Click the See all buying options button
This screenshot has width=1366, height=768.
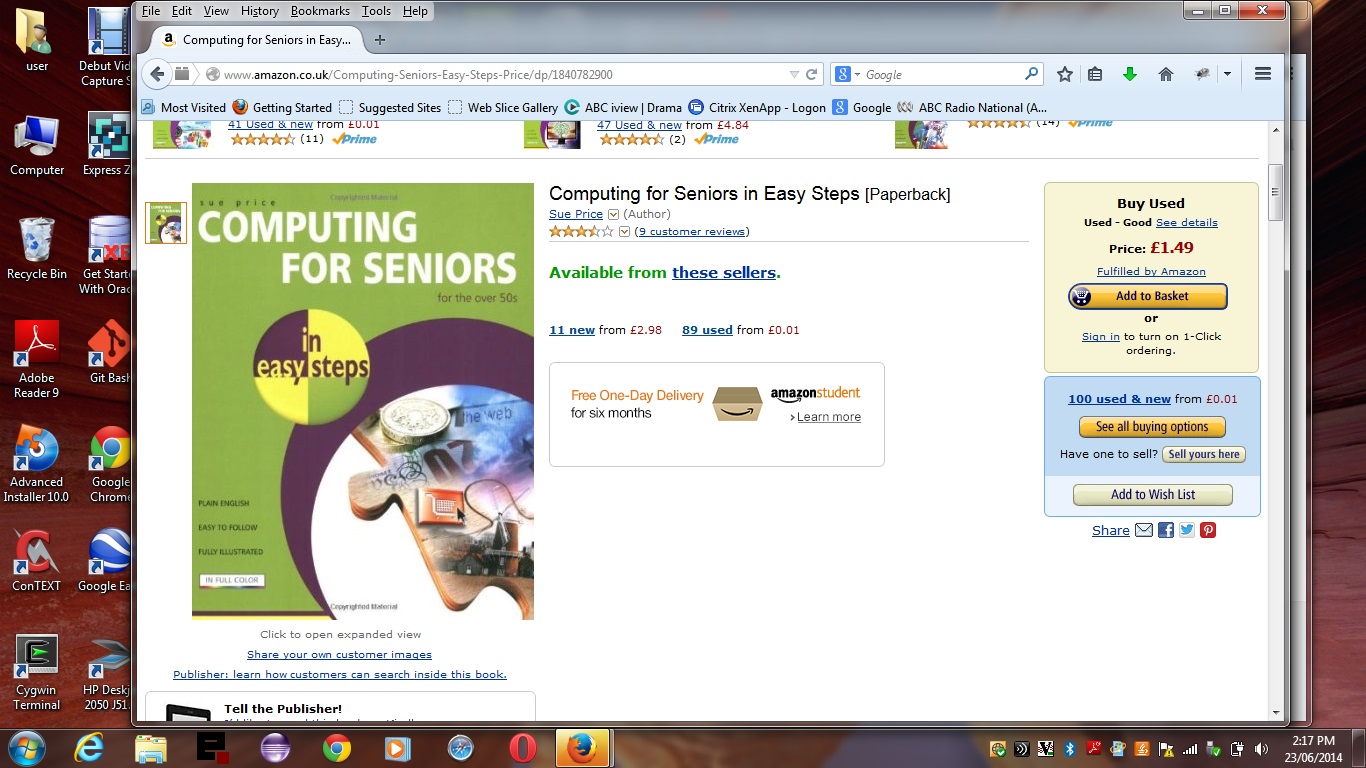1152,427
